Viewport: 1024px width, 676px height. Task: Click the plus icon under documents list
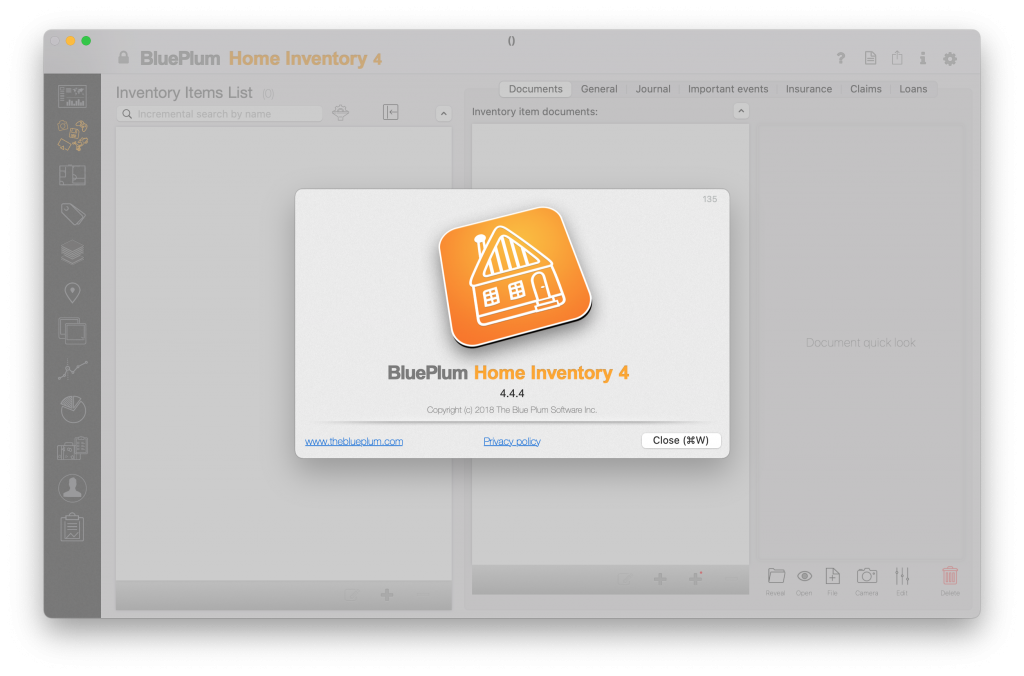pyautogui.click(x=660, y=579)
